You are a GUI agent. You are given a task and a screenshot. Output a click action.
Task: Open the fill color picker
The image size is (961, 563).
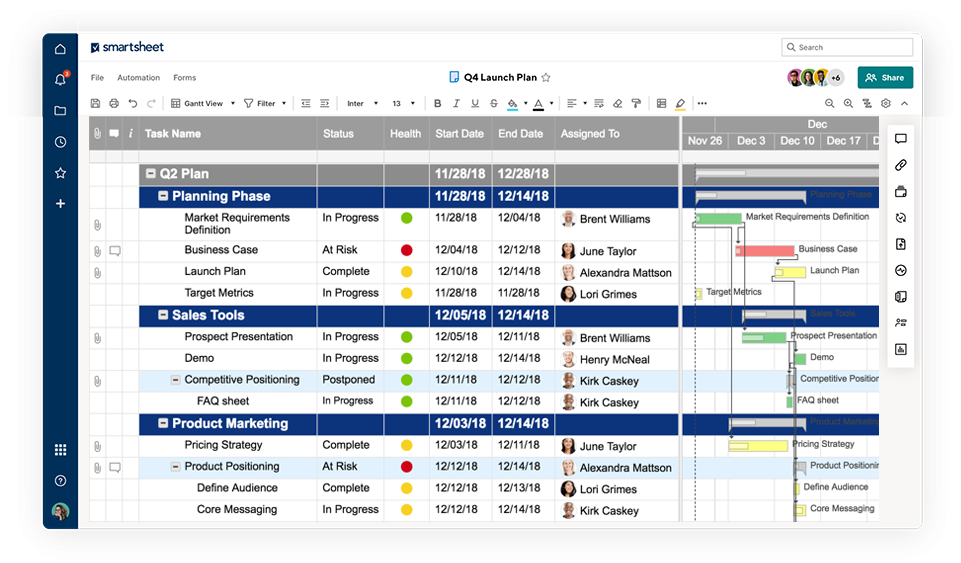513,103
